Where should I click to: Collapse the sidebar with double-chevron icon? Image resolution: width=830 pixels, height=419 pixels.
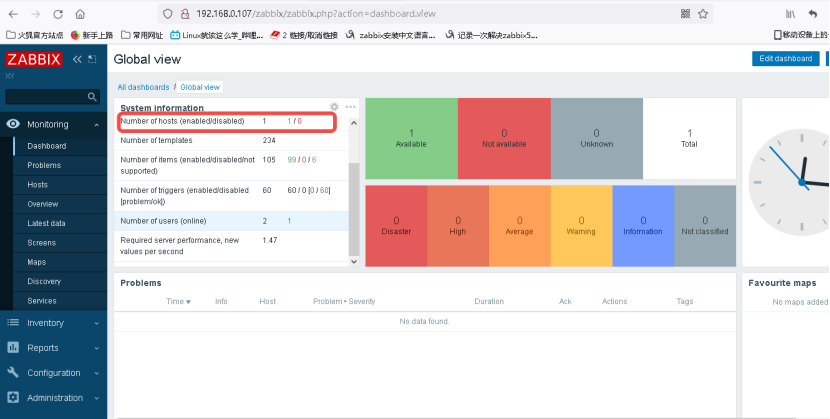pyautogui.click(x=77, y=59)
